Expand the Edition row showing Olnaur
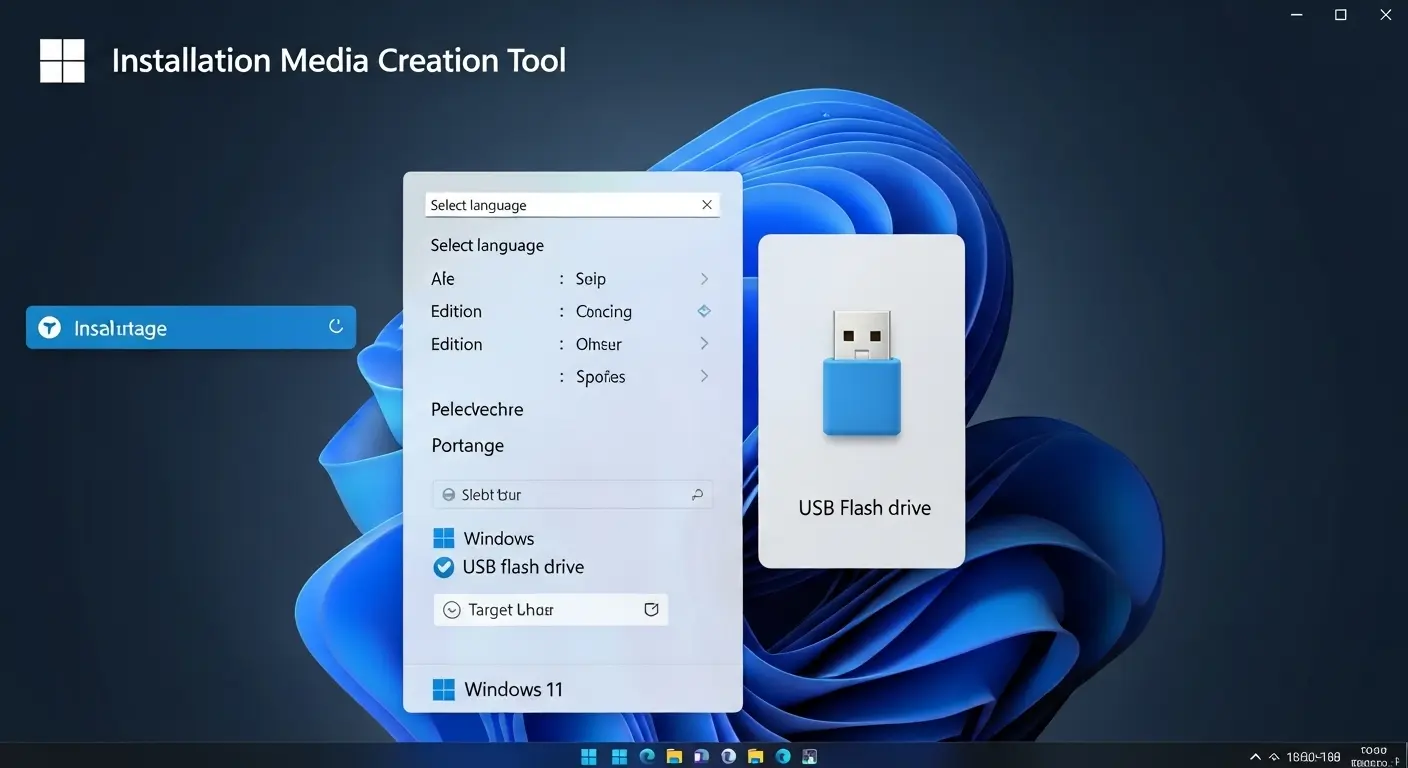This screenshot has width=1408, height=768. point(704,344)
